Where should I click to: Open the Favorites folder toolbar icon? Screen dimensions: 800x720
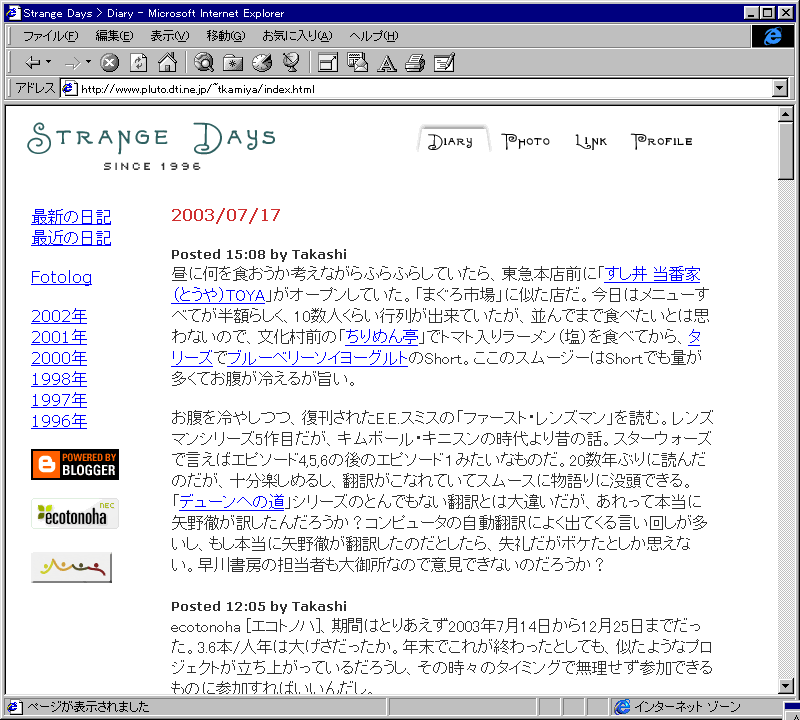[x=233, y=63]
